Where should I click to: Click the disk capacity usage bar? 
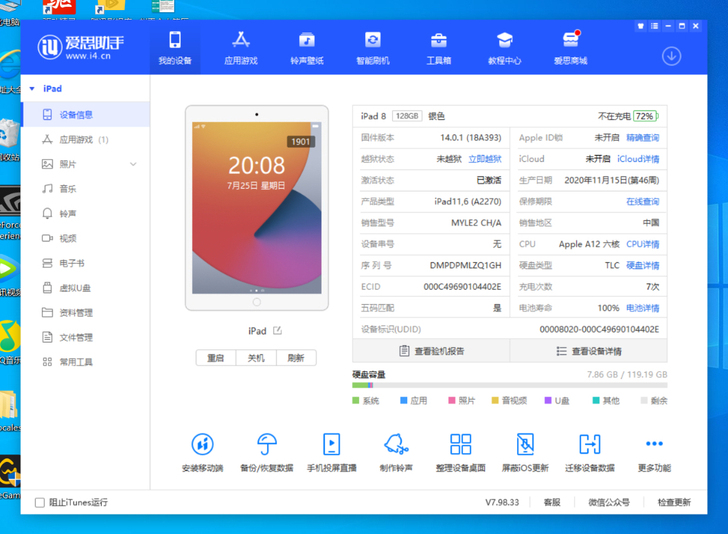point(510,385)
